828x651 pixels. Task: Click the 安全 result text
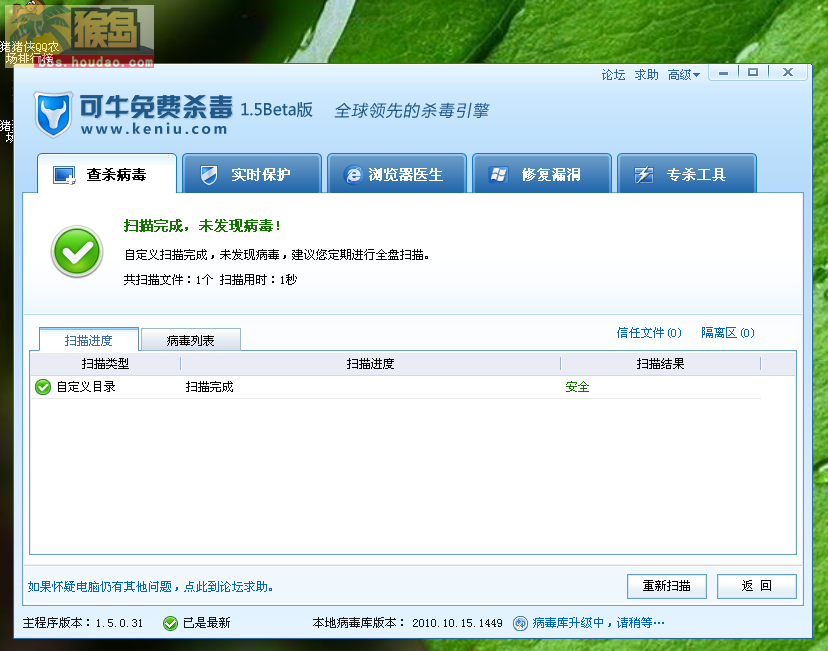click(x=577, y=387)
